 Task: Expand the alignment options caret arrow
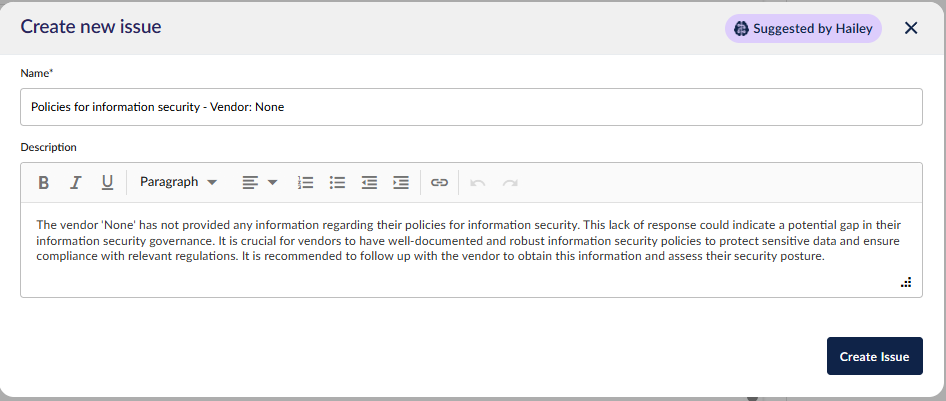point(272,182)
